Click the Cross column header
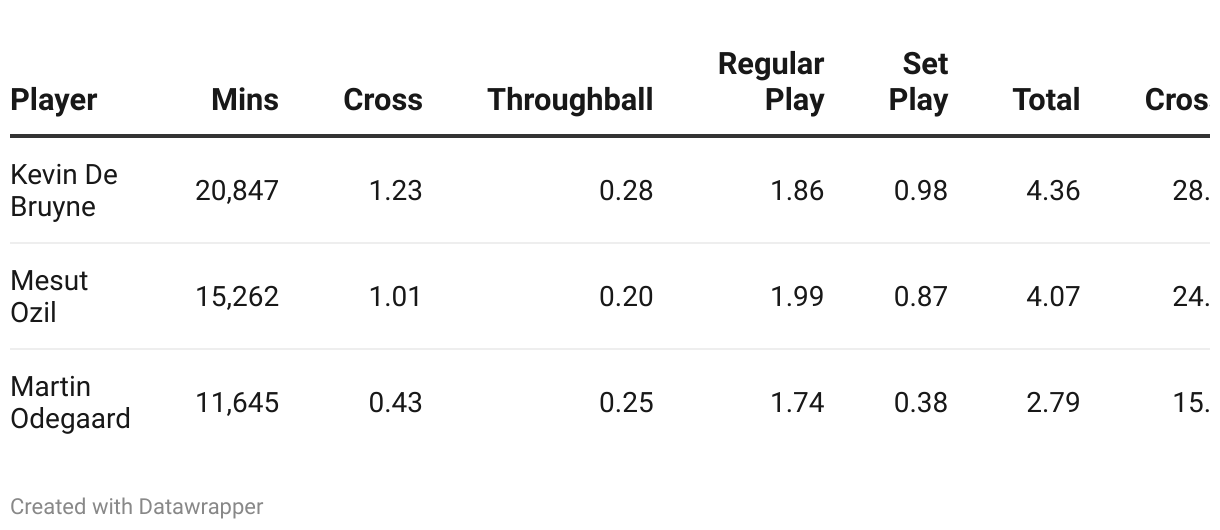Screen dimensions: 1220x530 point(383,100)
